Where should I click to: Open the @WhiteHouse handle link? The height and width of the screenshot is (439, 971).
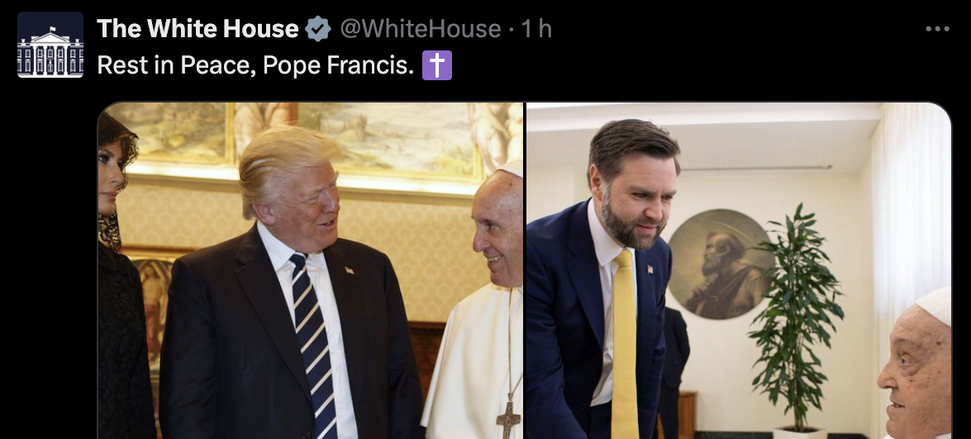pos(421,30)
